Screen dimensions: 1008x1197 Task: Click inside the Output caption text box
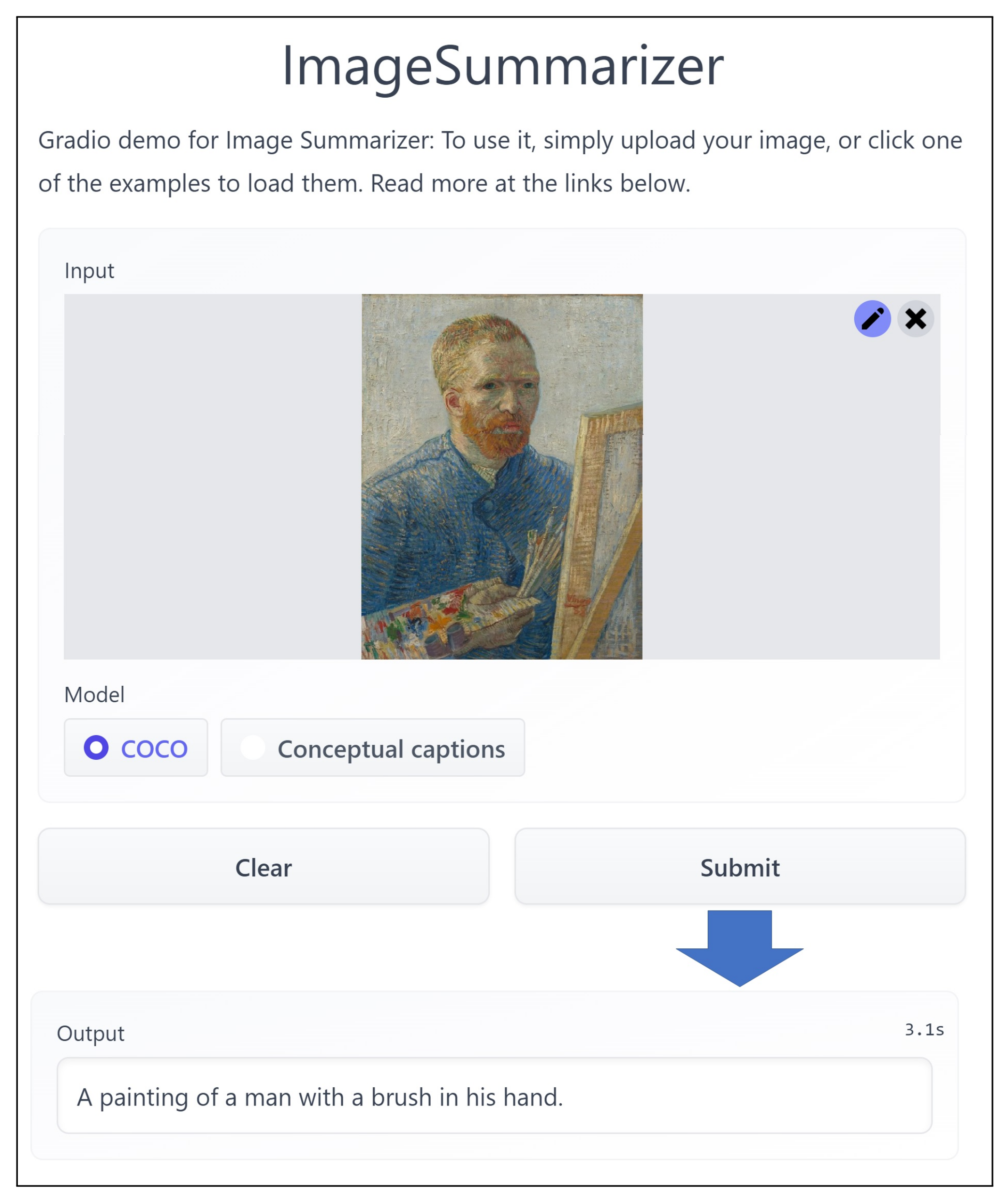494,1096
